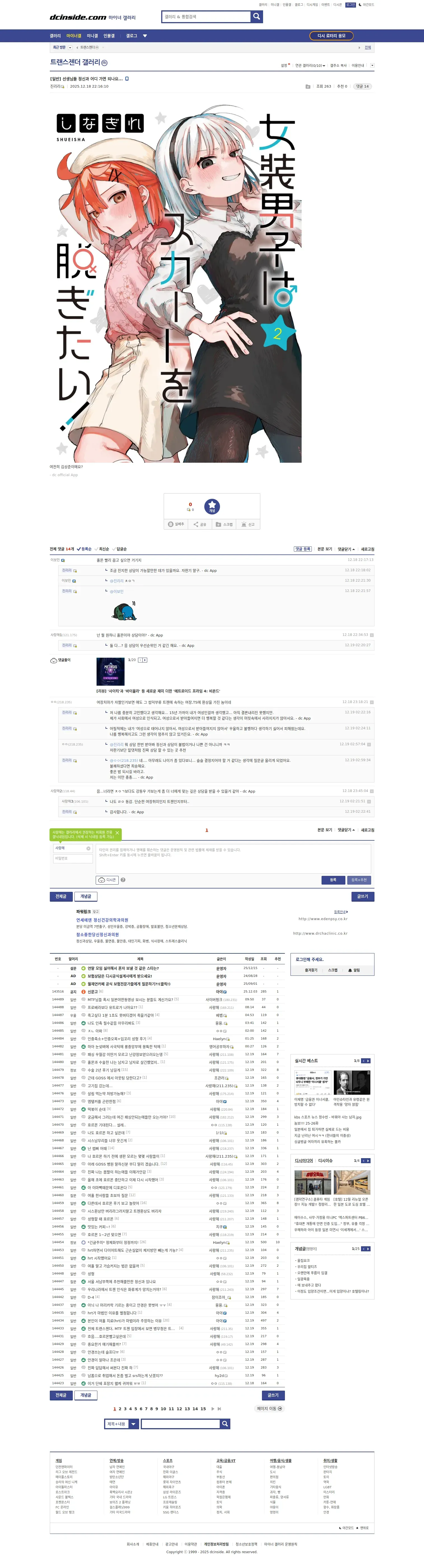The height and width of the screenshot is (1568, 424).
Task: Open the 마이너갤 nav menu item
Action: click(74, 36)
